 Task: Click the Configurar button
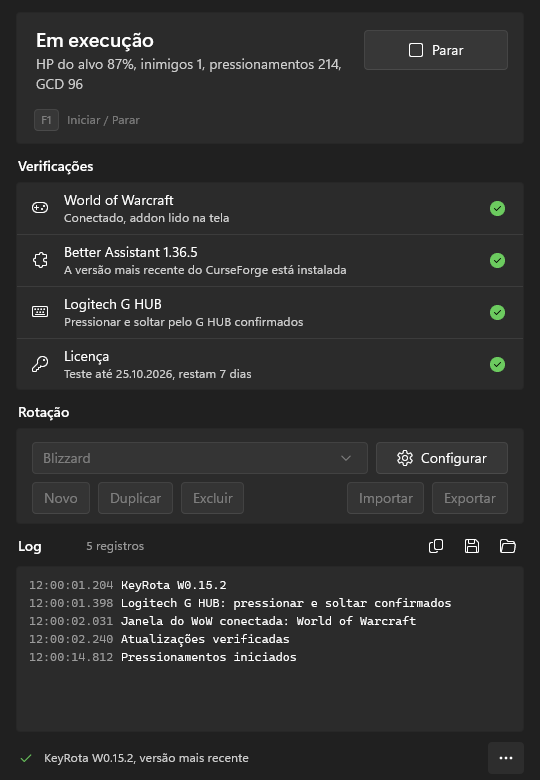442,458
